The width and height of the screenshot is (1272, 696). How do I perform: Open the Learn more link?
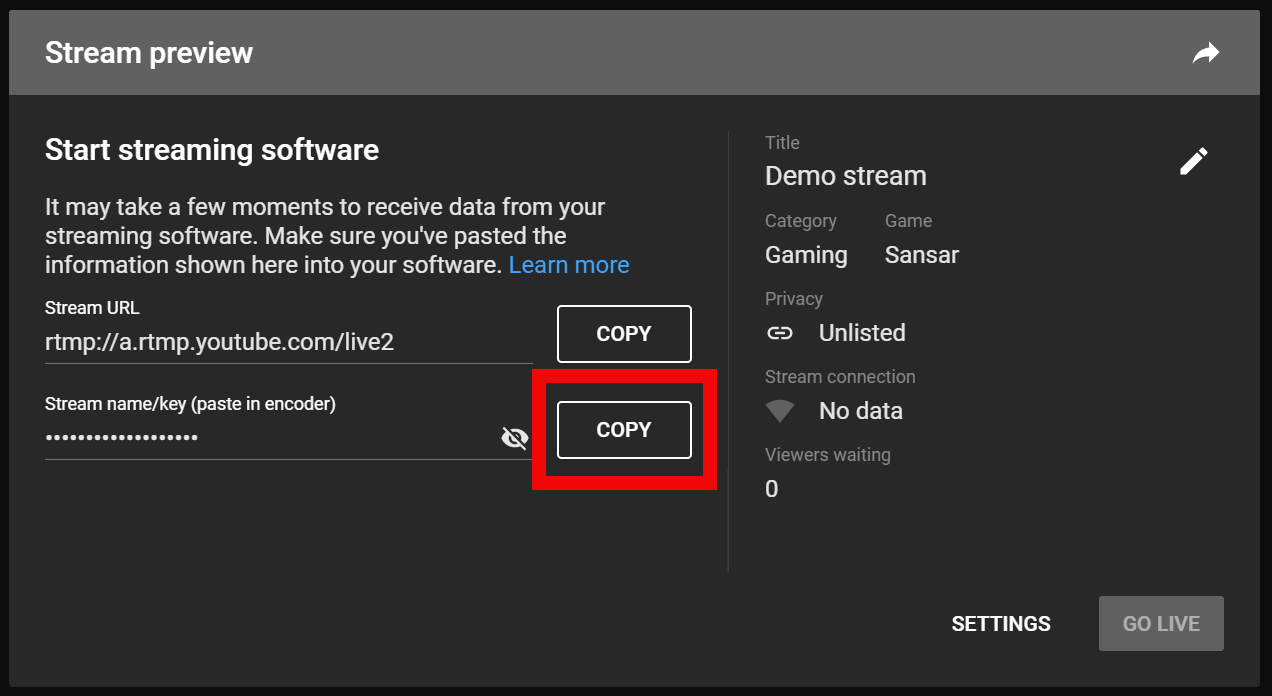(x=569, y=265)
